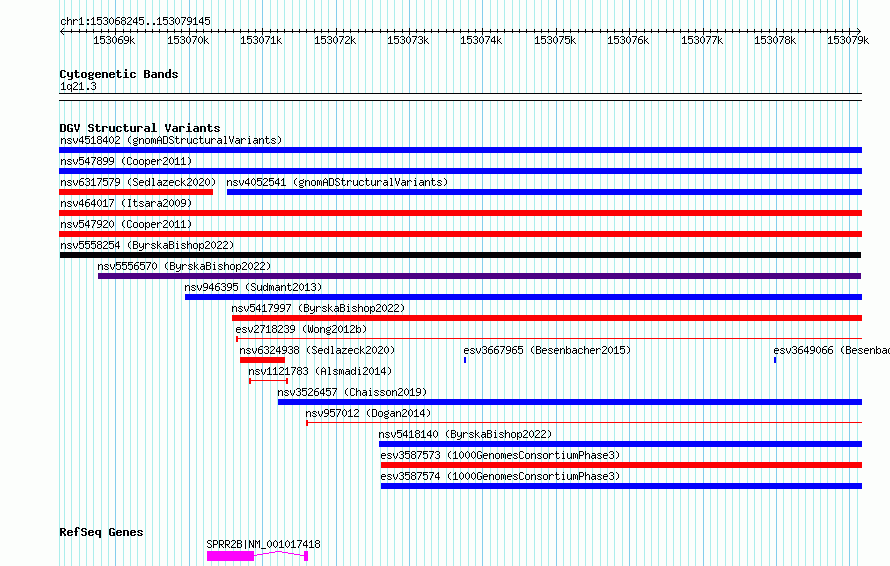Open esv3667965 (Besenbacher2015) label
Image resolution: width=890 pixels, height=566 pixels.
click(547, 350)
